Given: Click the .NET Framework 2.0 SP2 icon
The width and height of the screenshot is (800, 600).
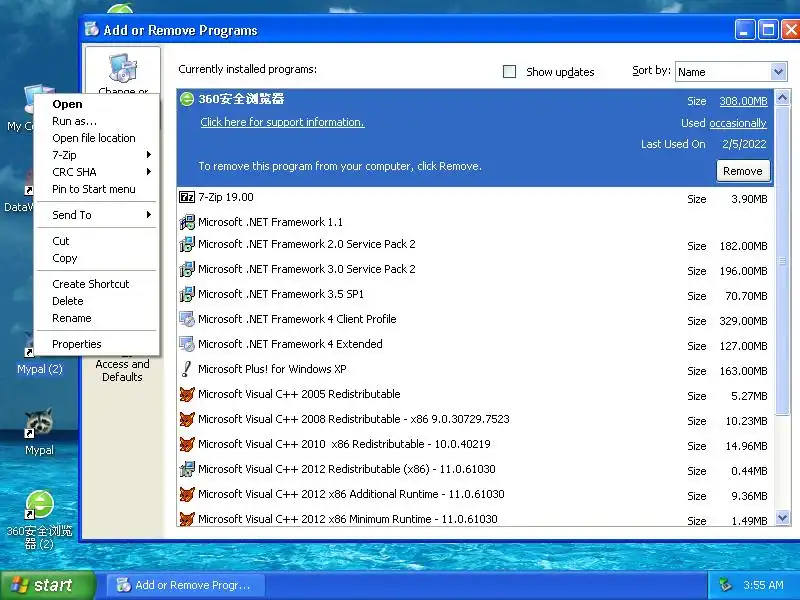Looking at the screenshot, I should tap(187, 244).
